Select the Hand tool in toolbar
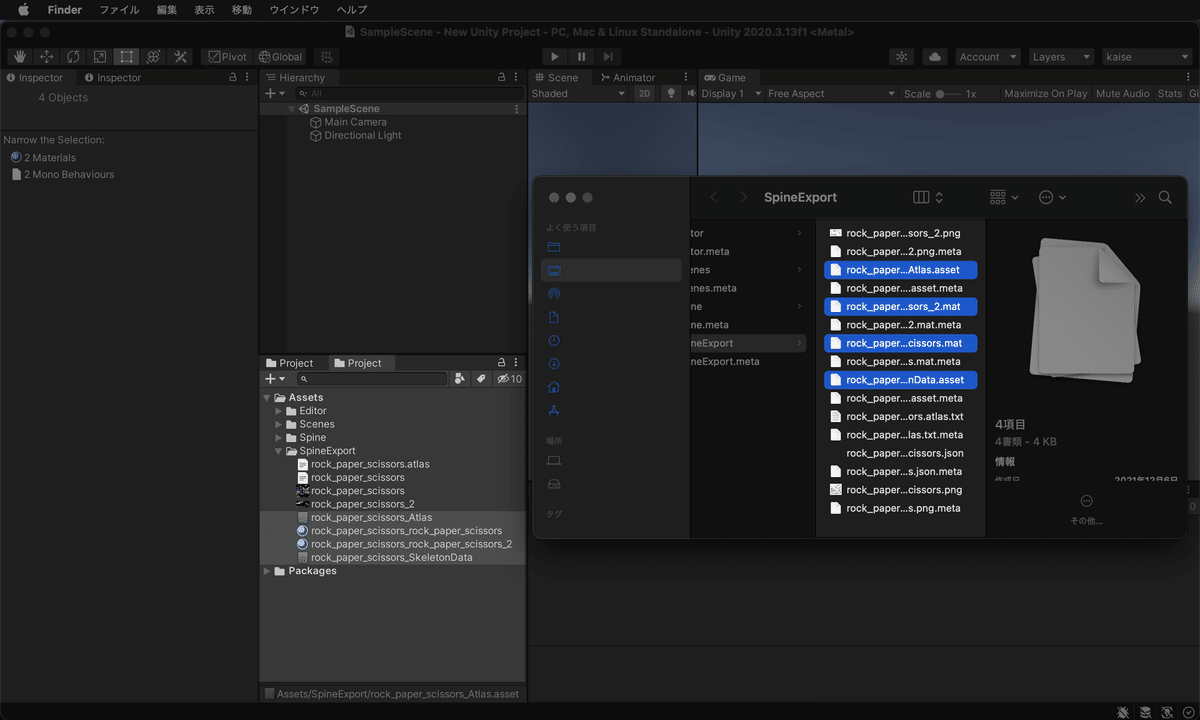This screenshot has width=1200, height=720. (x=19, y=57)
